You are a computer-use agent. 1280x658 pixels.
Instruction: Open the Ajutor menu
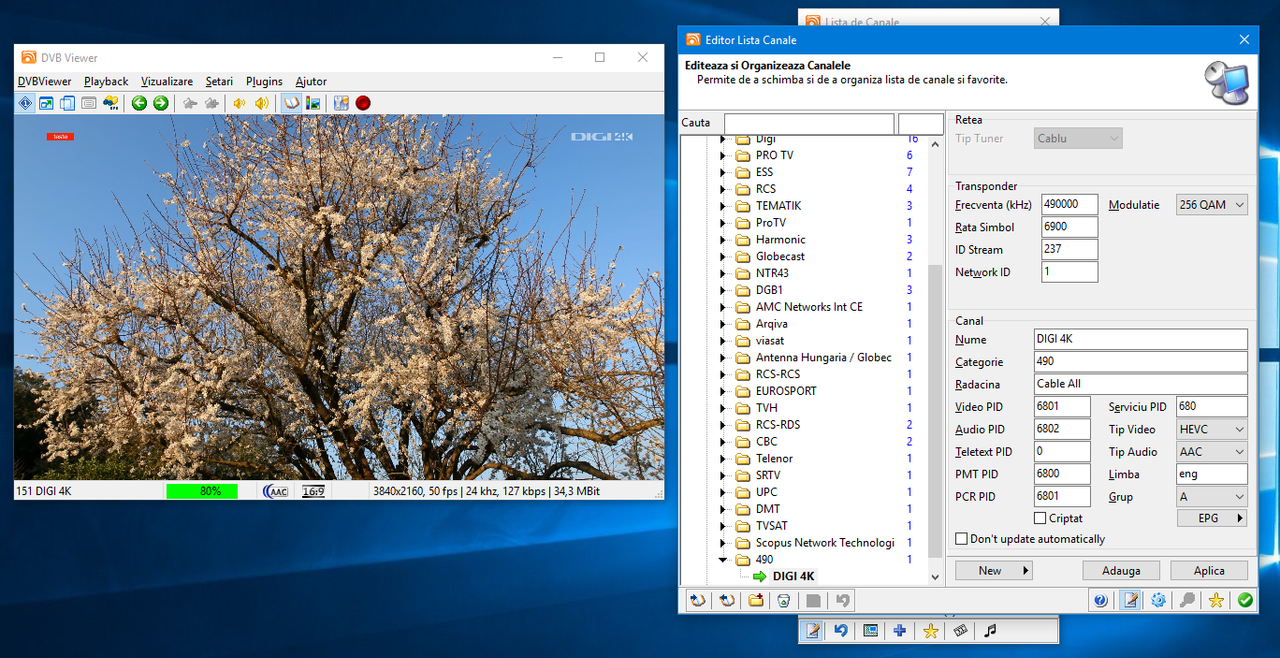311,81
